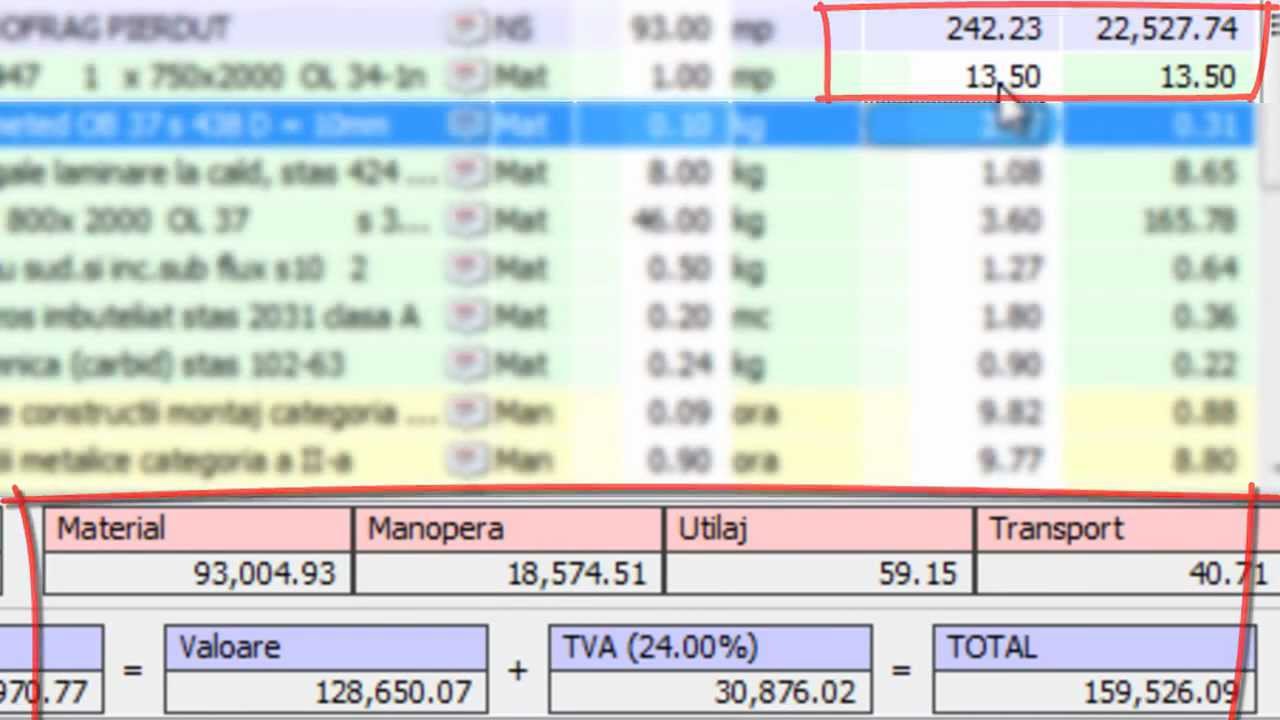This screenshot has height=720, width=1280.
Task: Select the row 750x2000 OL 34-1n
Action: (628, 77)
